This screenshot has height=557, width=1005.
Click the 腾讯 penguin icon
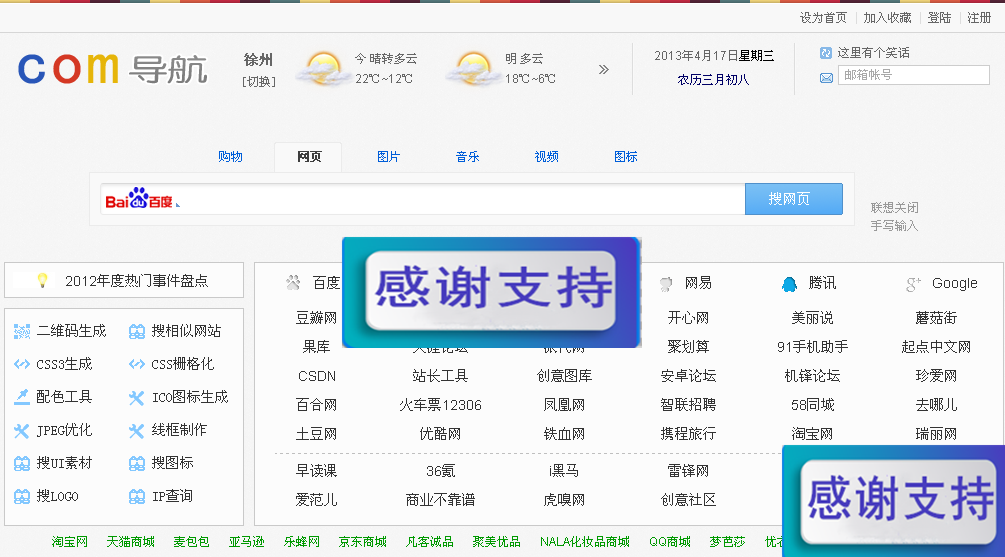790,284
